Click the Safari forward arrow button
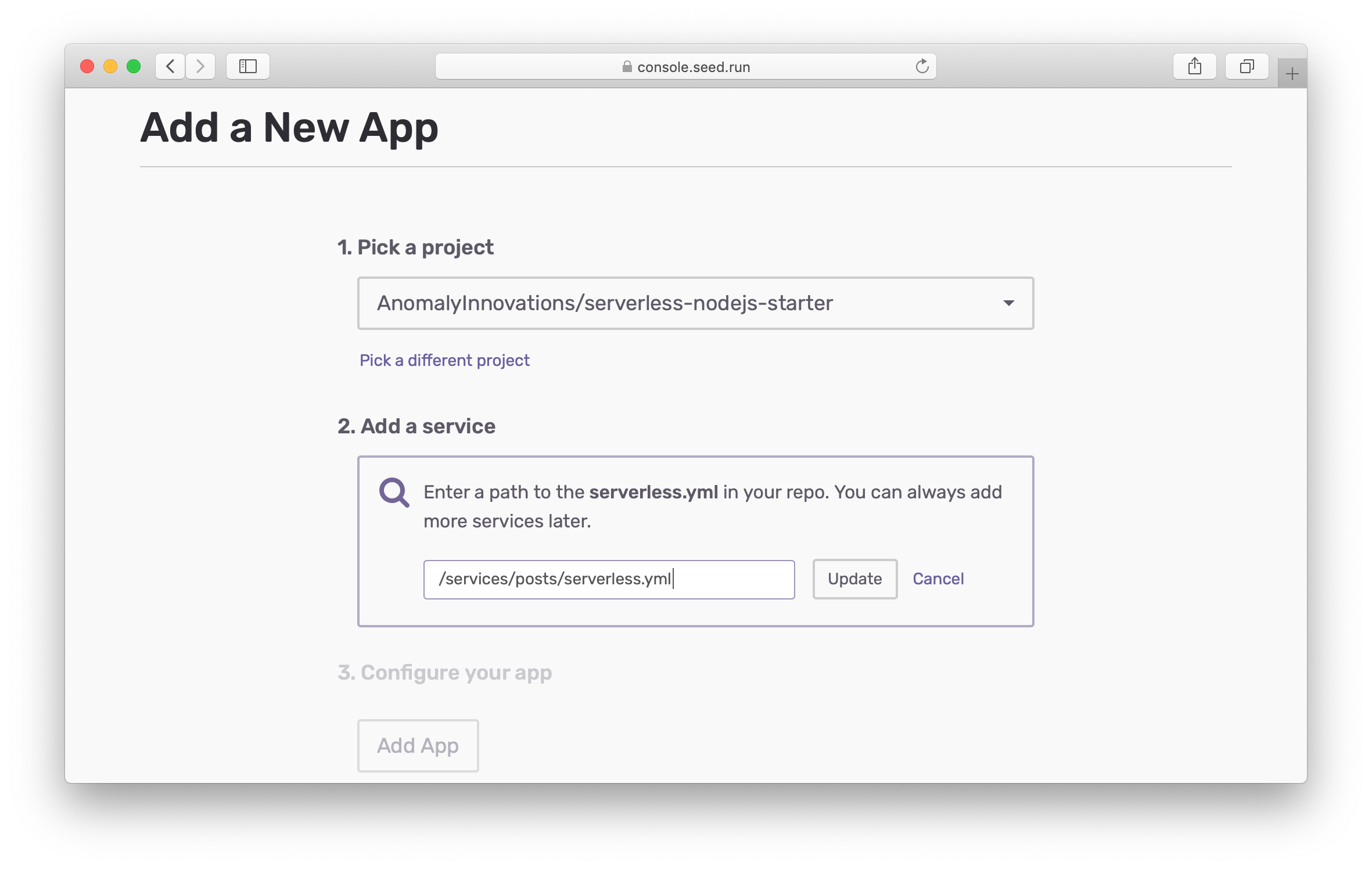This screenshot has width=1372, height=869. 200,66
